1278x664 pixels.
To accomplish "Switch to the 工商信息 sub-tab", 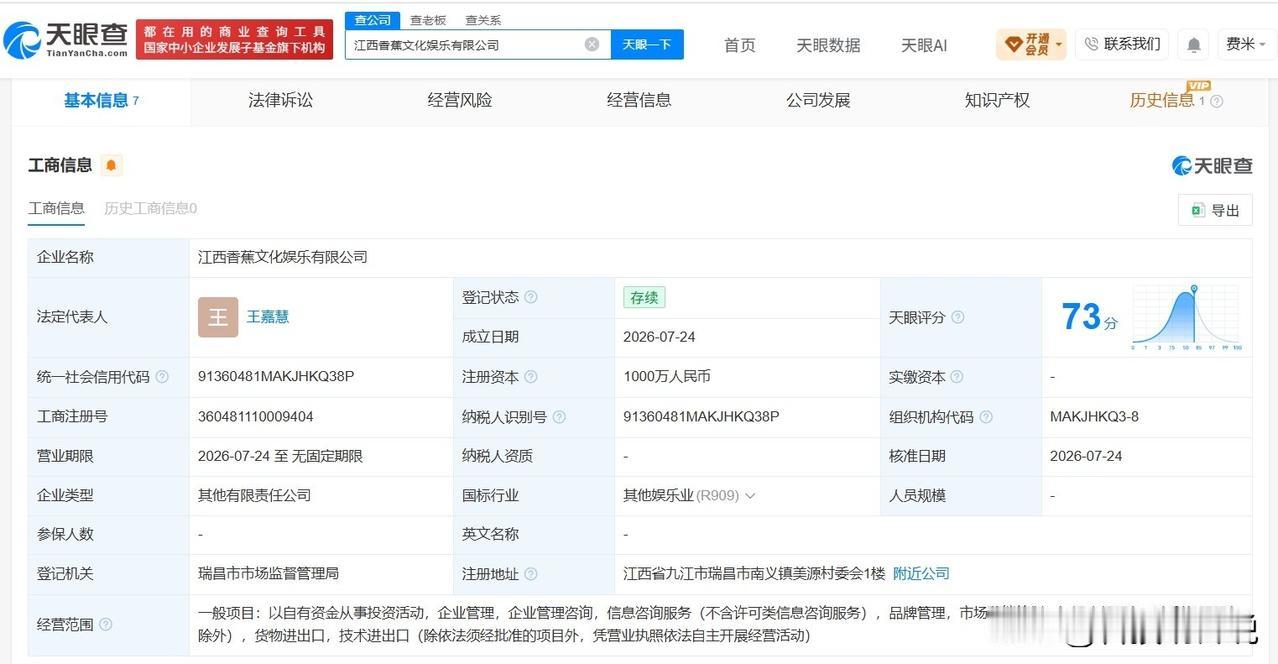I will (x=56, y=208).
